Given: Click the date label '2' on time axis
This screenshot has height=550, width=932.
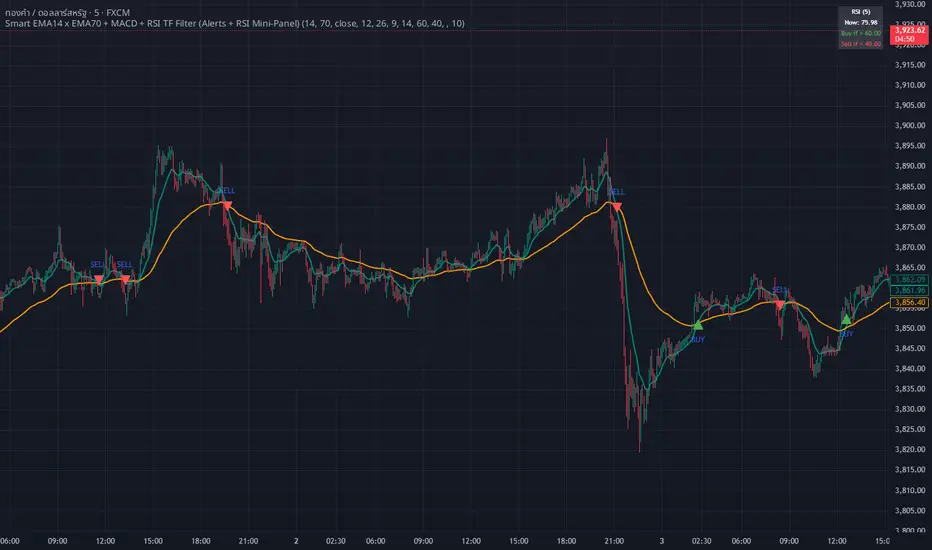Looking at the screenshot, I should (296, 541).
